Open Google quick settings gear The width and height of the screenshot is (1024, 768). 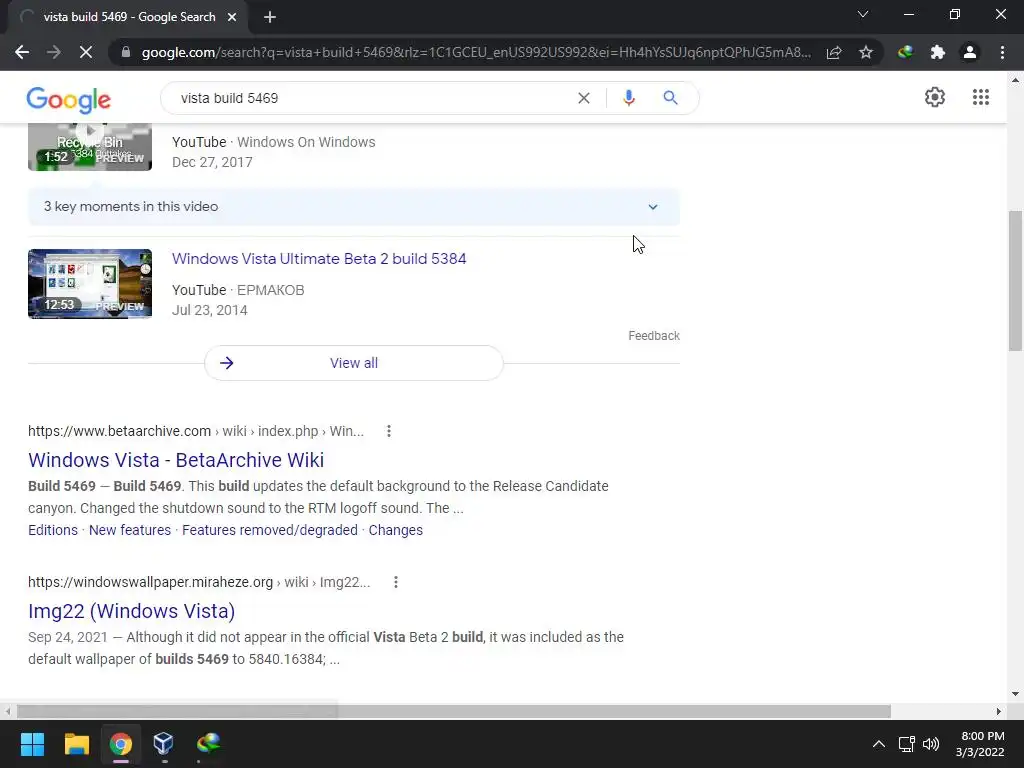935,97
